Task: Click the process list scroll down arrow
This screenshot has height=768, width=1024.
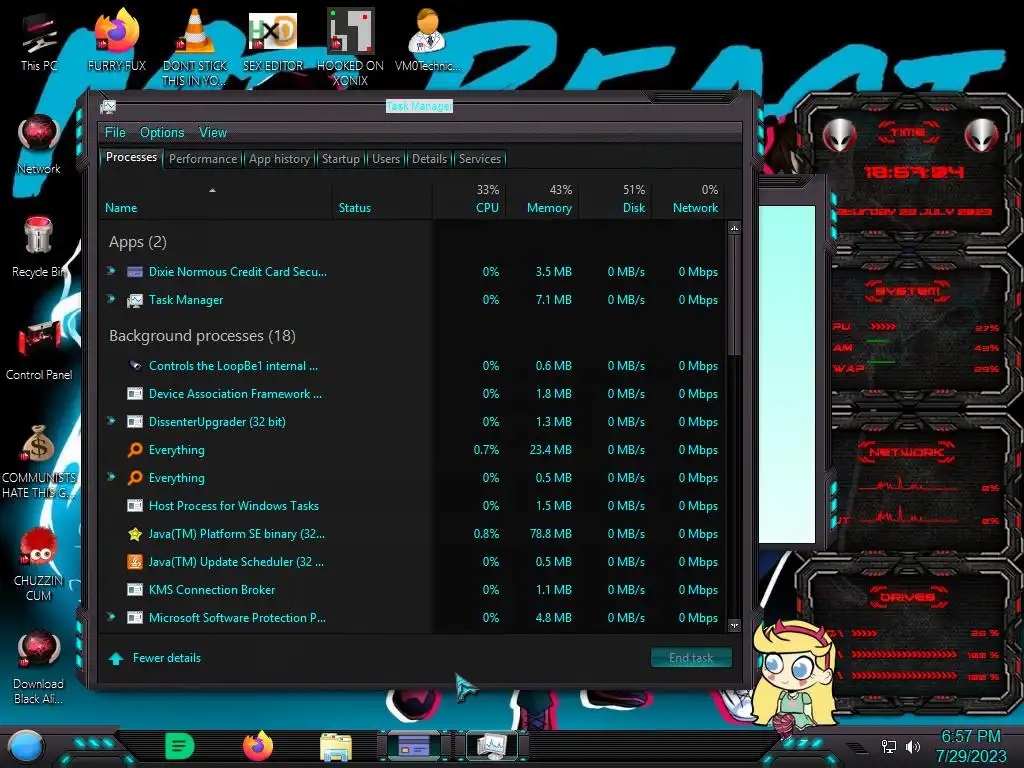Action: 734,625
